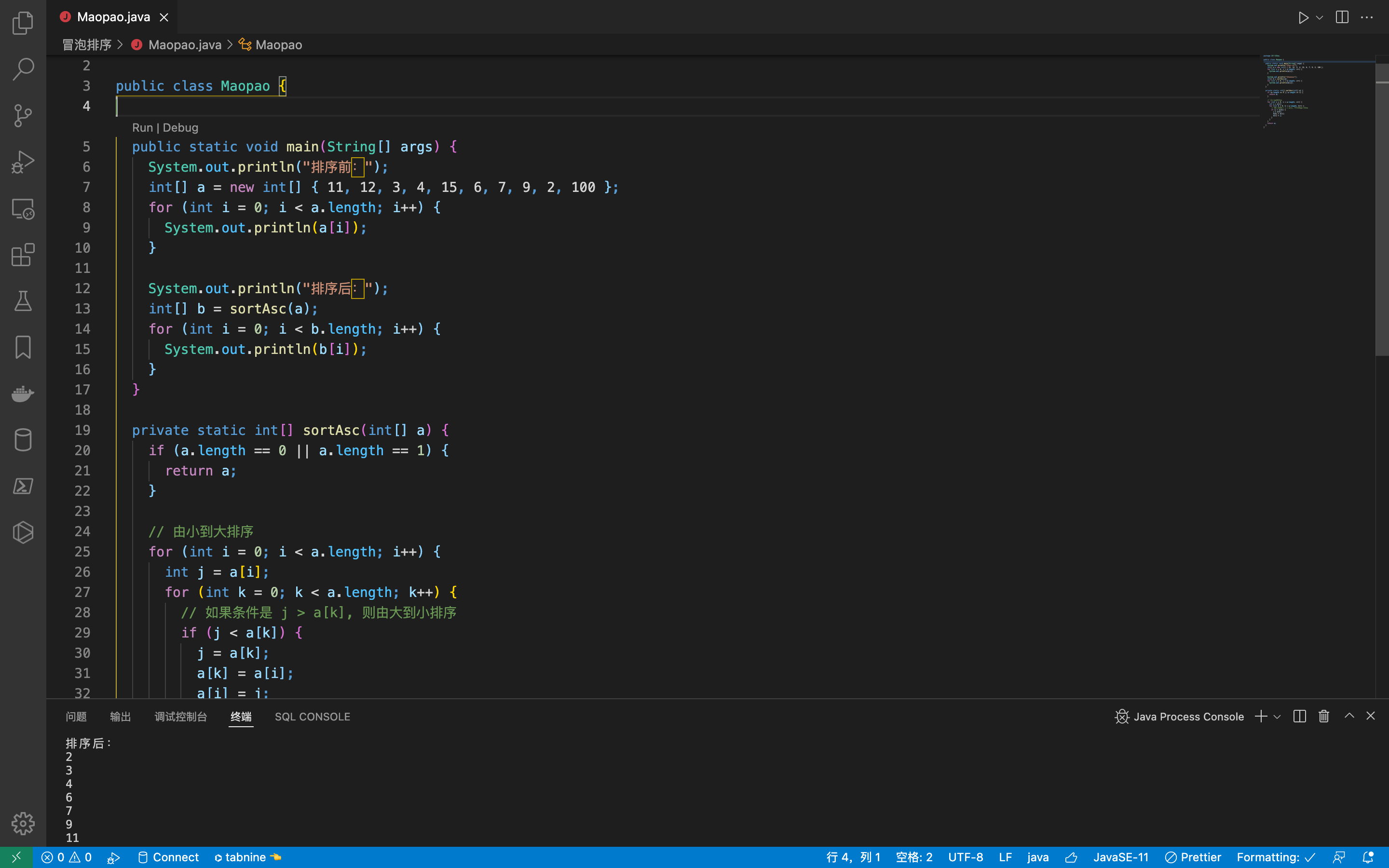Expand the Maopao class breadcrumb
The width and height of the screenshot is (1389, 868).
coord(278,45)
